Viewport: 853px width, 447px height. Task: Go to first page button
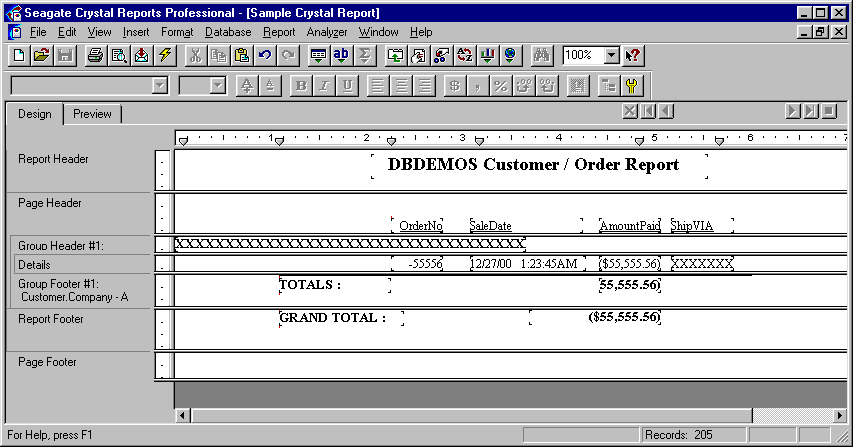(648, 111)
